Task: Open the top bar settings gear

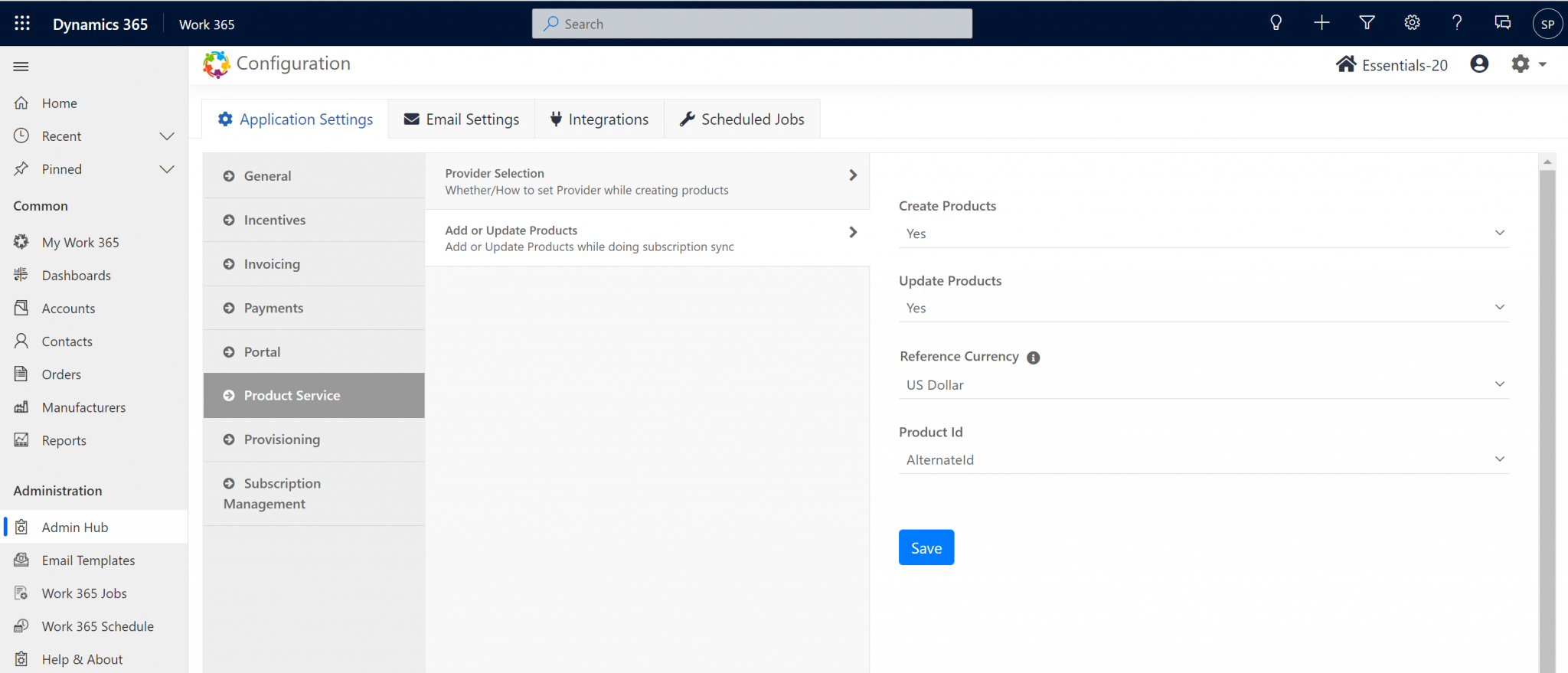Action: 1412,23
